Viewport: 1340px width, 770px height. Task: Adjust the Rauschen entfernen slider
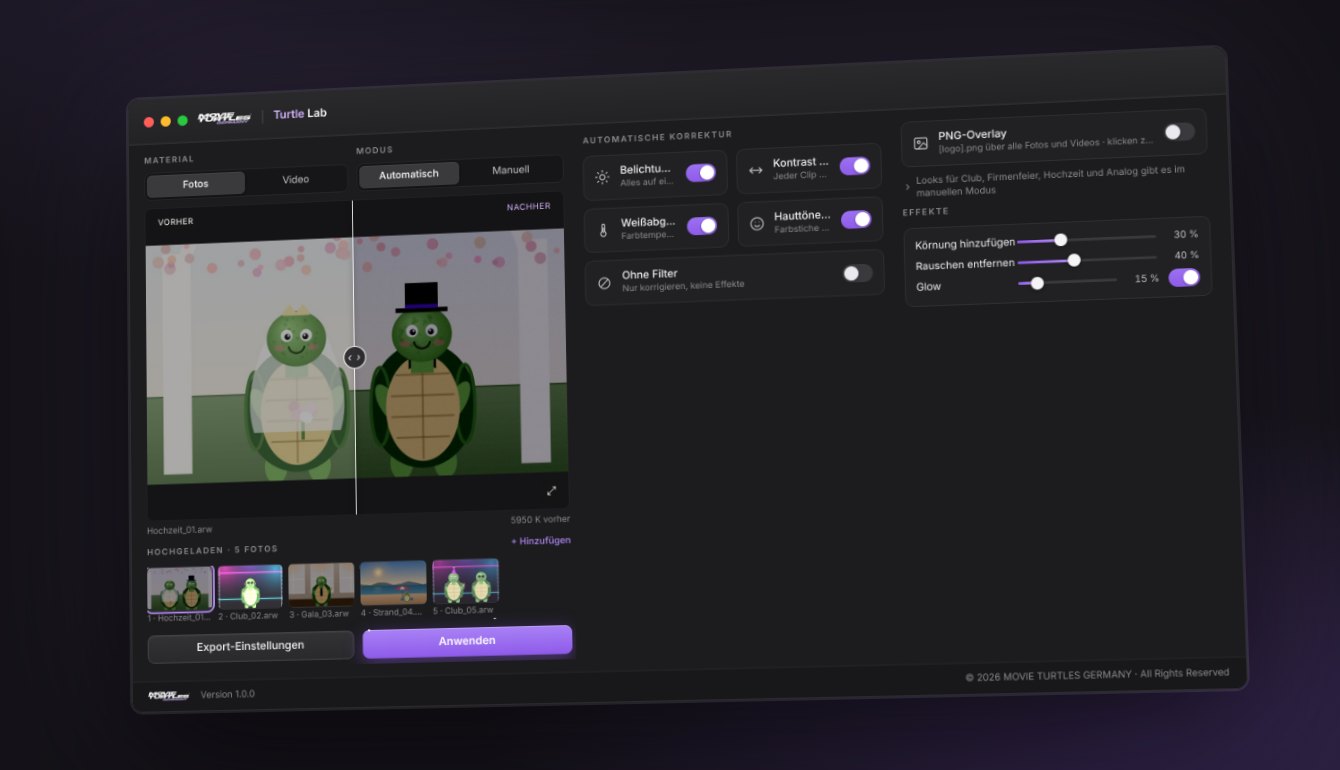(1087, 260)
